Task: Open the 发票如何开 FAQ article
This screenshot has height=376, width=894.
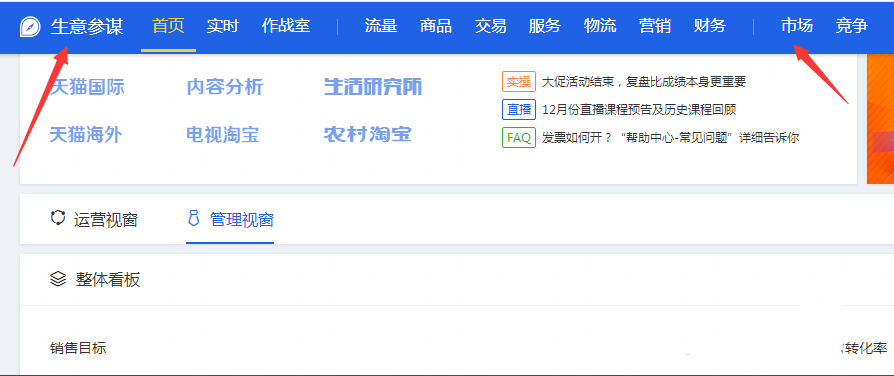Action: coord(670,138)
